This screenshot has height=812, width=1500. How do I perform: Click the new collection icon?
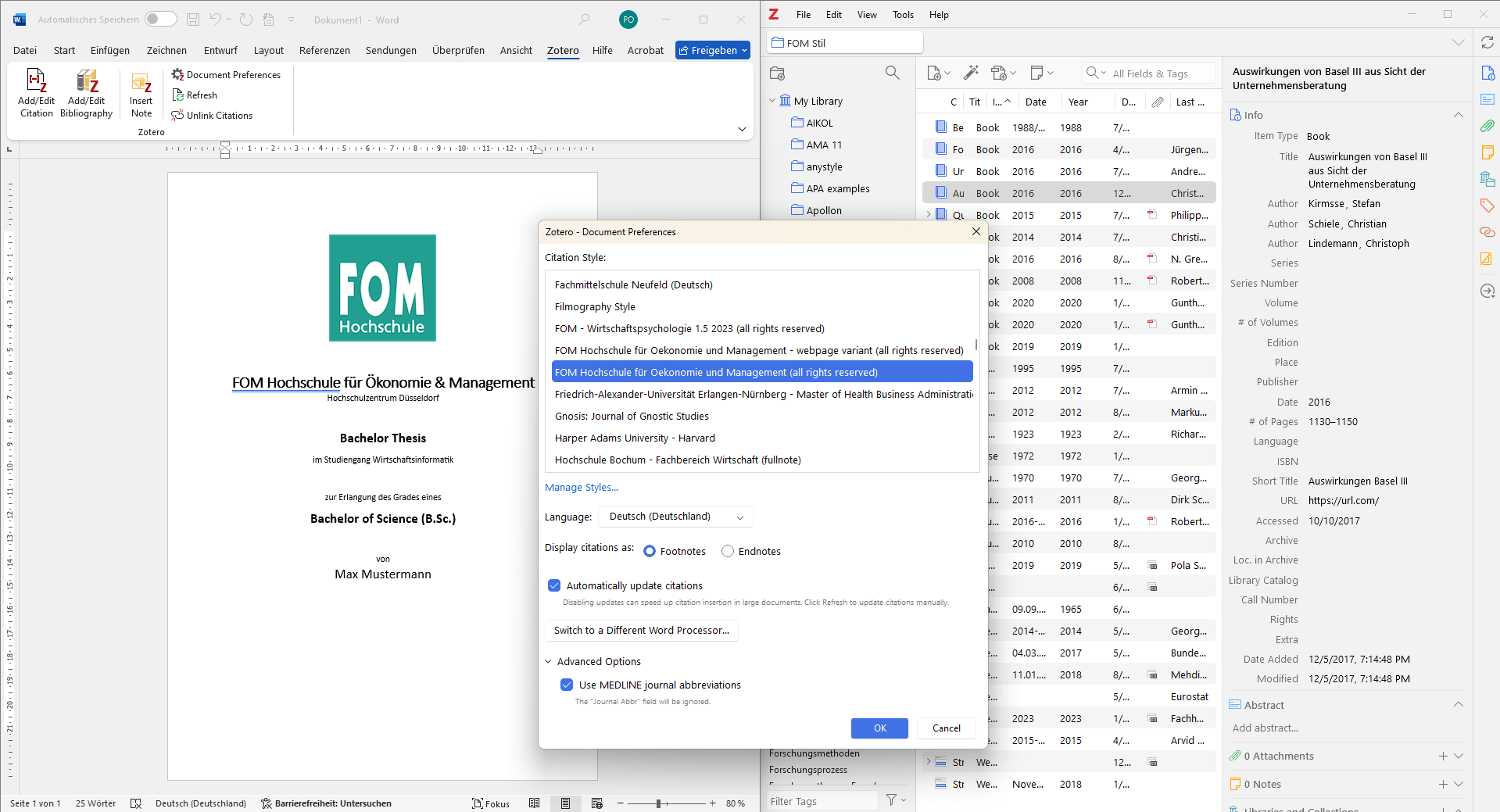point(777,73)
